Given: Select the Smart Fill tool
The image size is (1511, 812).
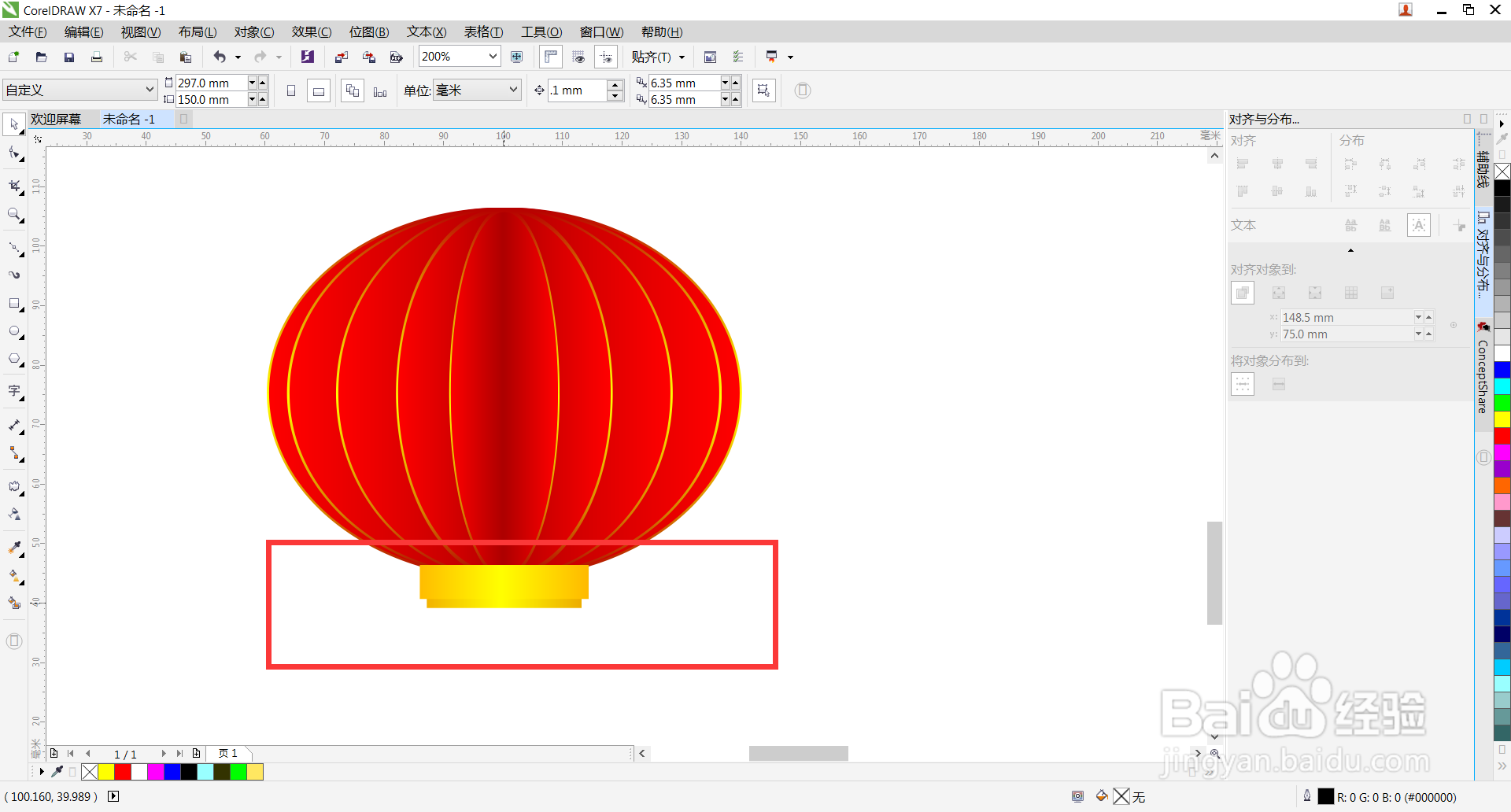Looking at the screenshot, I should click(x=14, y=603).
